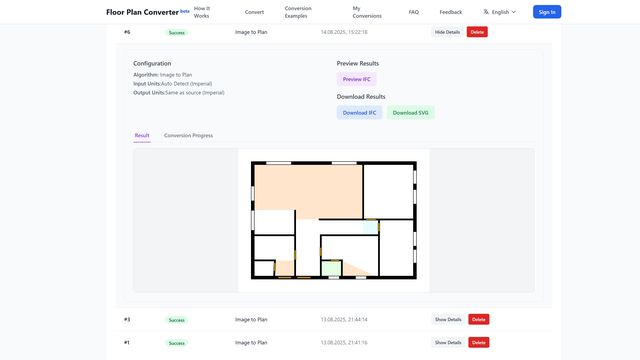Click the Download Results heading
The height and width of the screenshot is (360, 640).
tap(361, 97)
